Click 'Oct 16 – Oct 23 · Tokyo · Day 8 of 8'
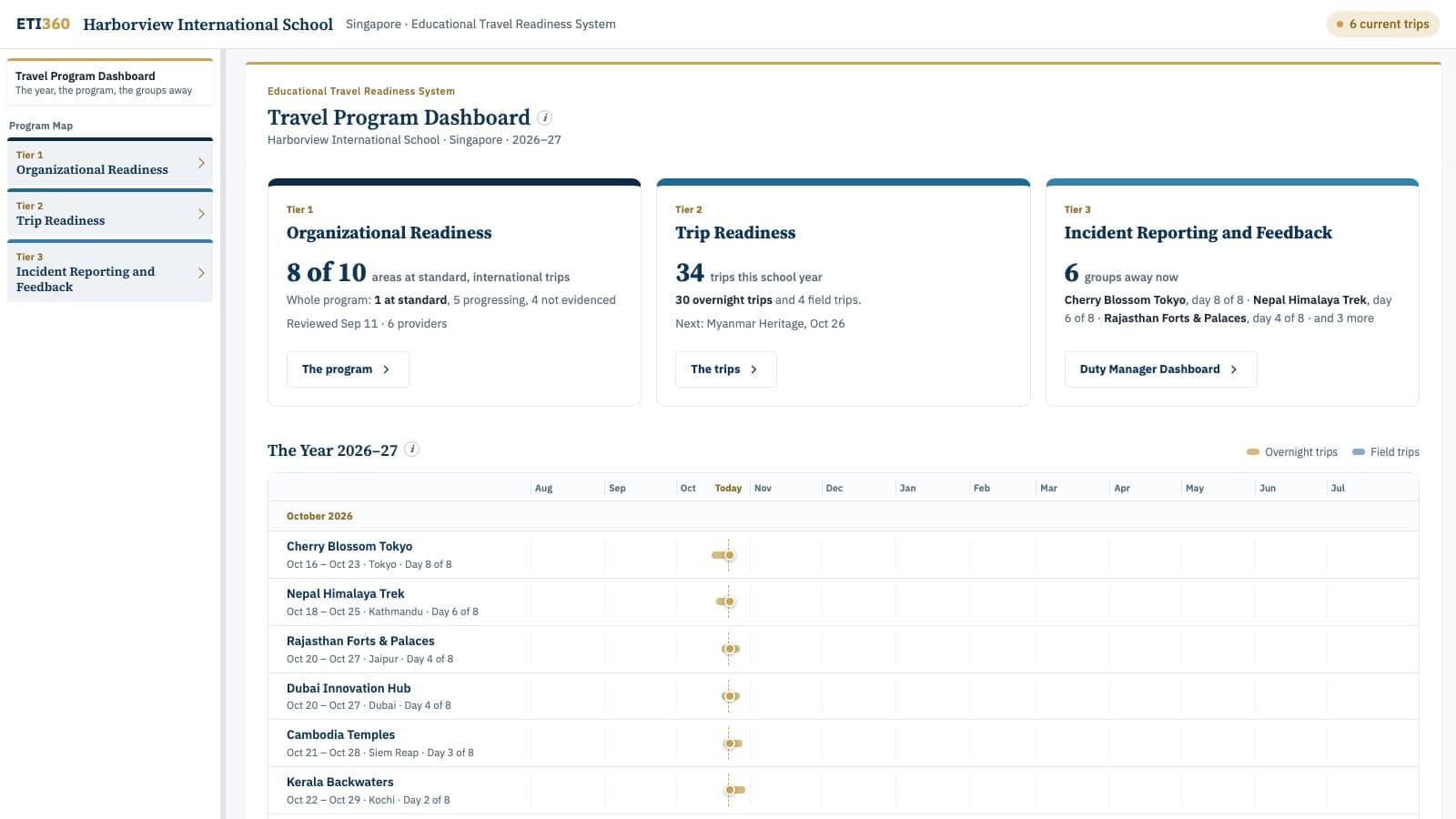This screenshot has height=819, width=1456. [x=369, y=564]
